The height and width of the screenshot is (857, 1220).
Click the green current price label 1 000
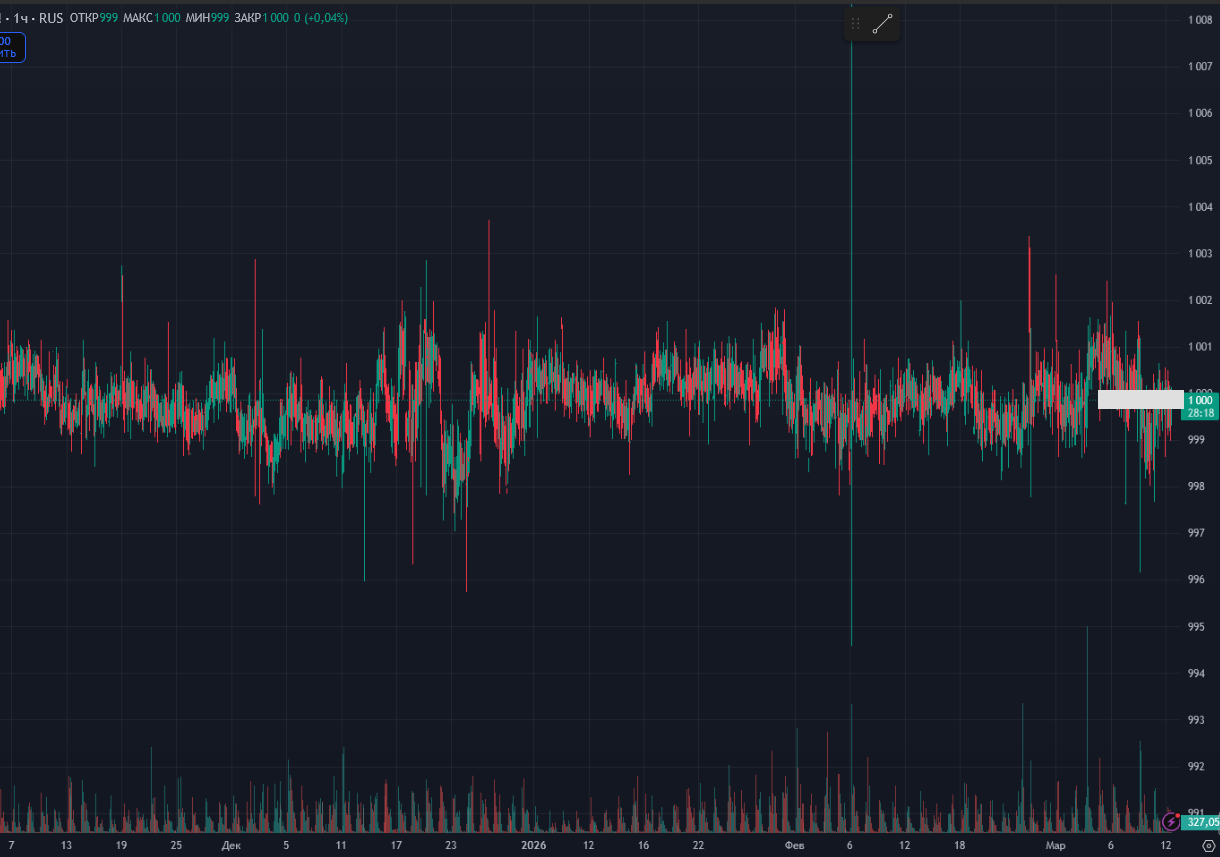(x=1200, y=400)
